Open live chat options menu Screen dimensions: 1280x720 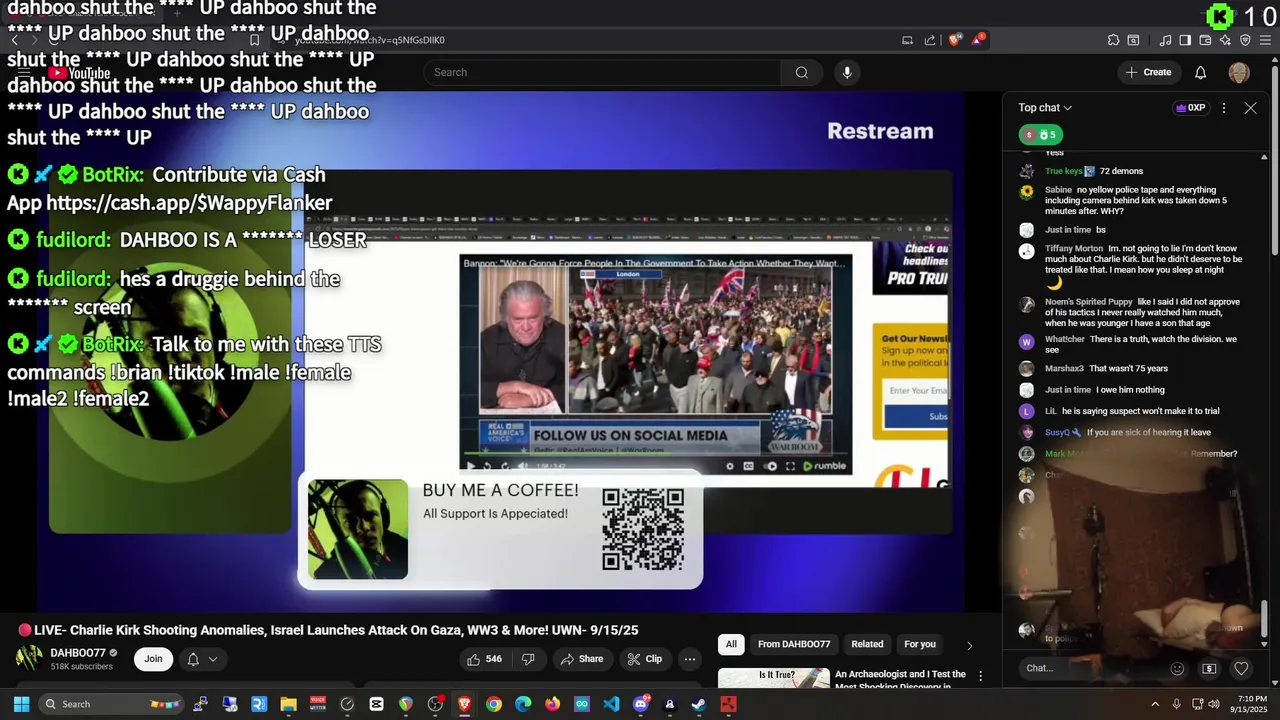point(1224,108)
